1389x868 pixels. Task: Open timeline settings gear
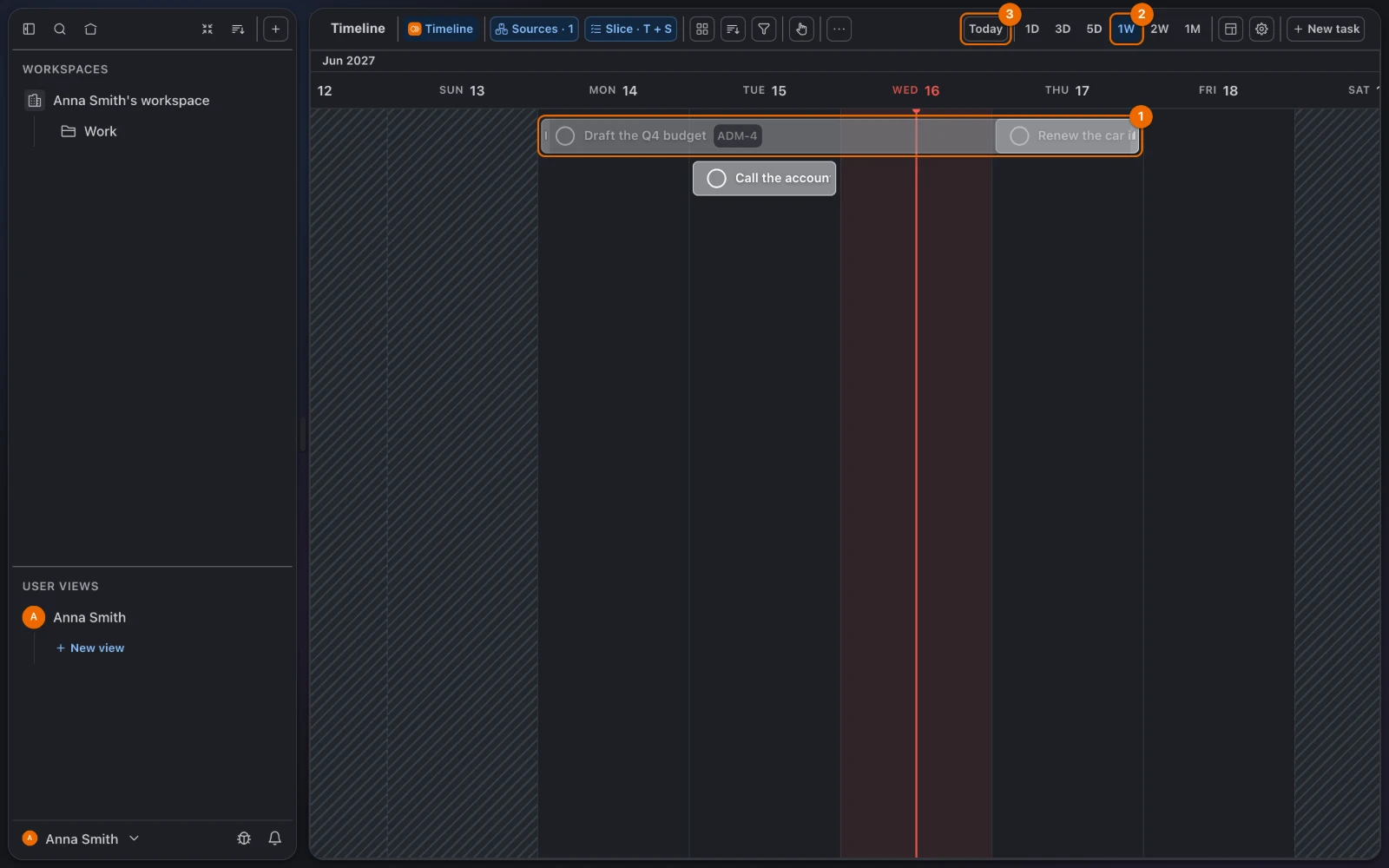(x=1261, y=29)
